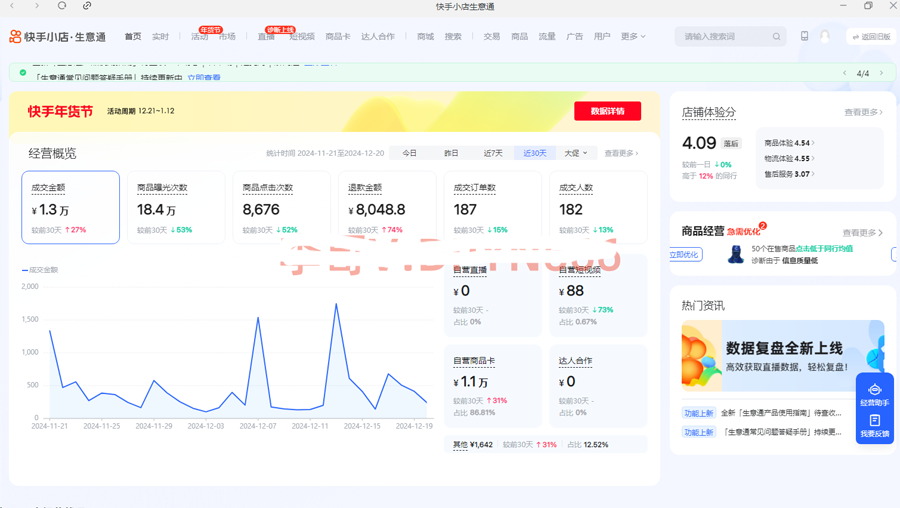Select the 昨日 time range
900x508 pixels.
click(451, 153)
